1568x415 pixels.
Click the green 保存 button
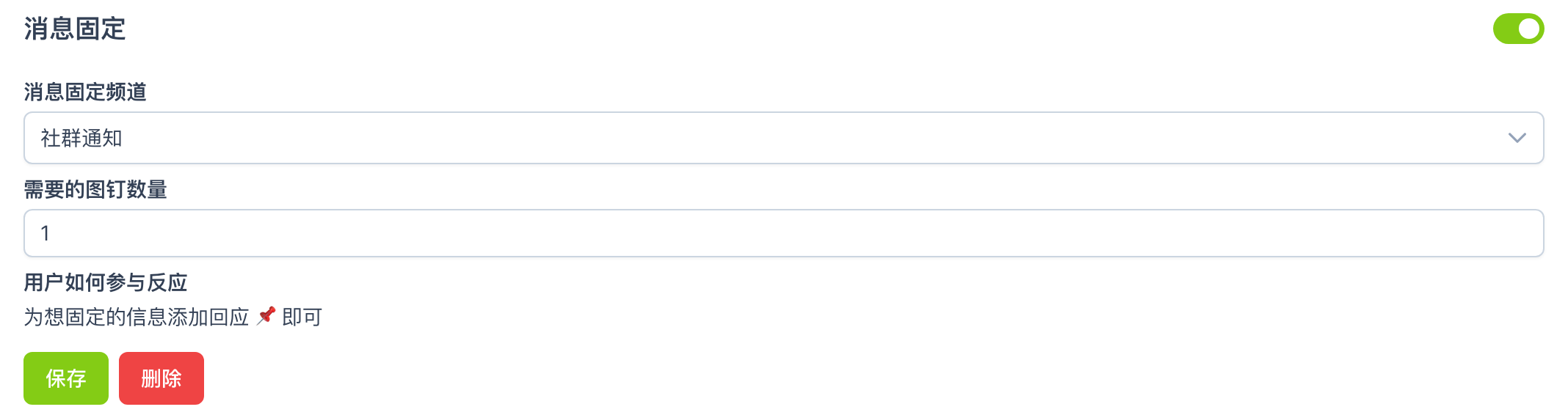(66, 378)
